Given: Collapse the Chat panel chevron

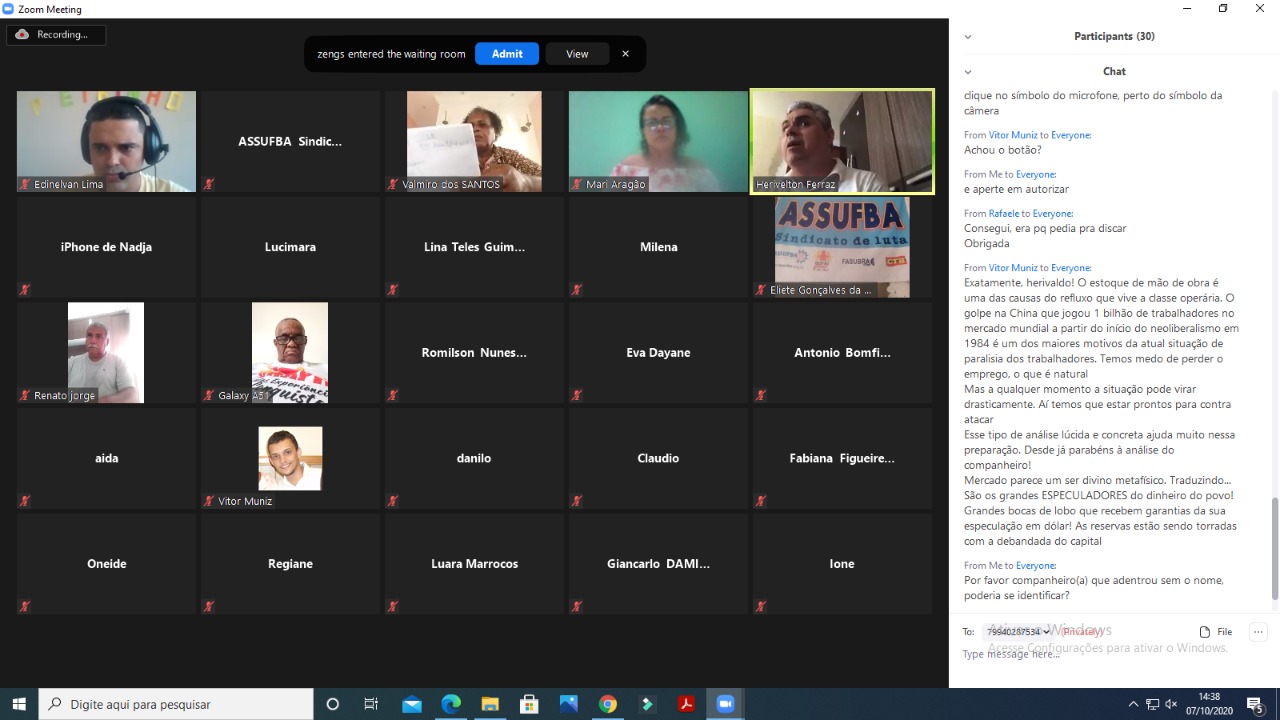Looking at the screenshot, I should tap(967, 72).
